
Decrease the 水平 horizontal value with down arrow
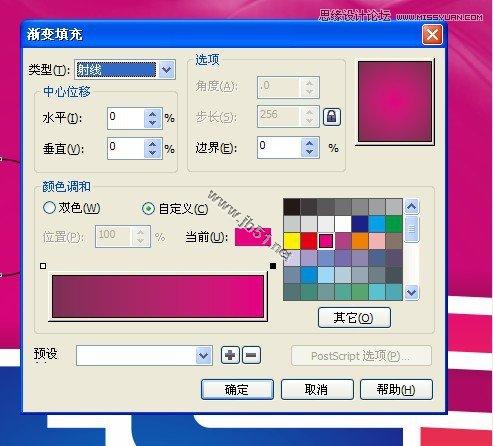[x=153, y=123]
